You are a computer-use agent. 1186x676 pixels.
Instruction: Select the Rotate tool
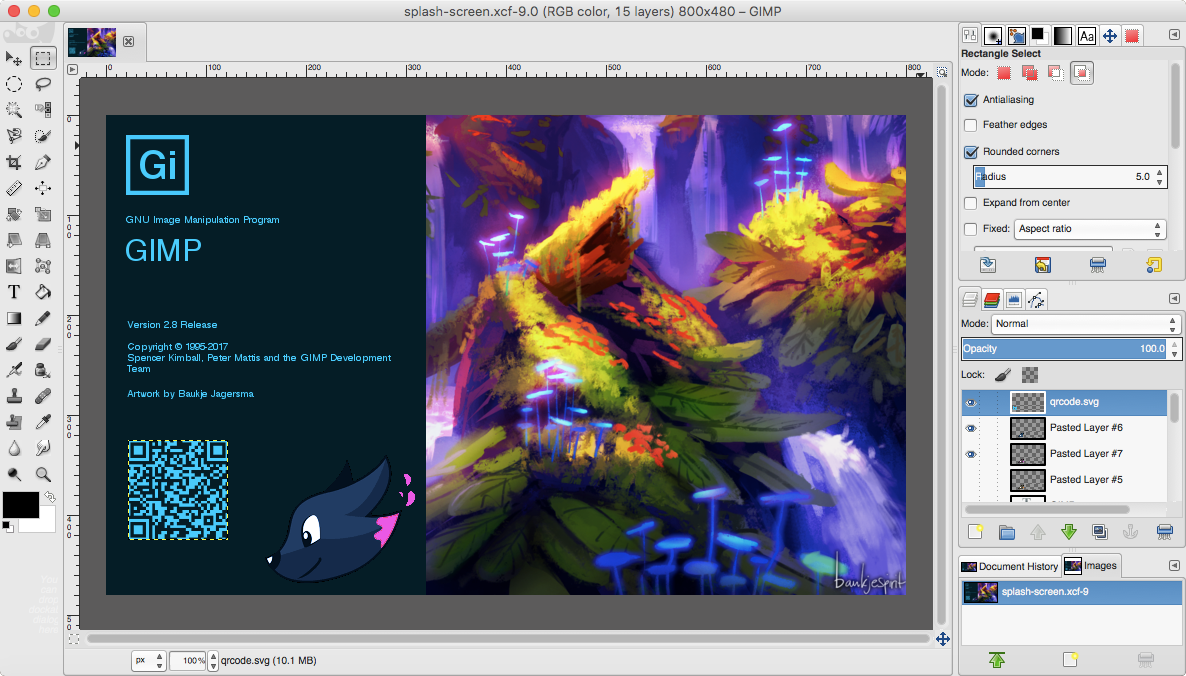14,214
